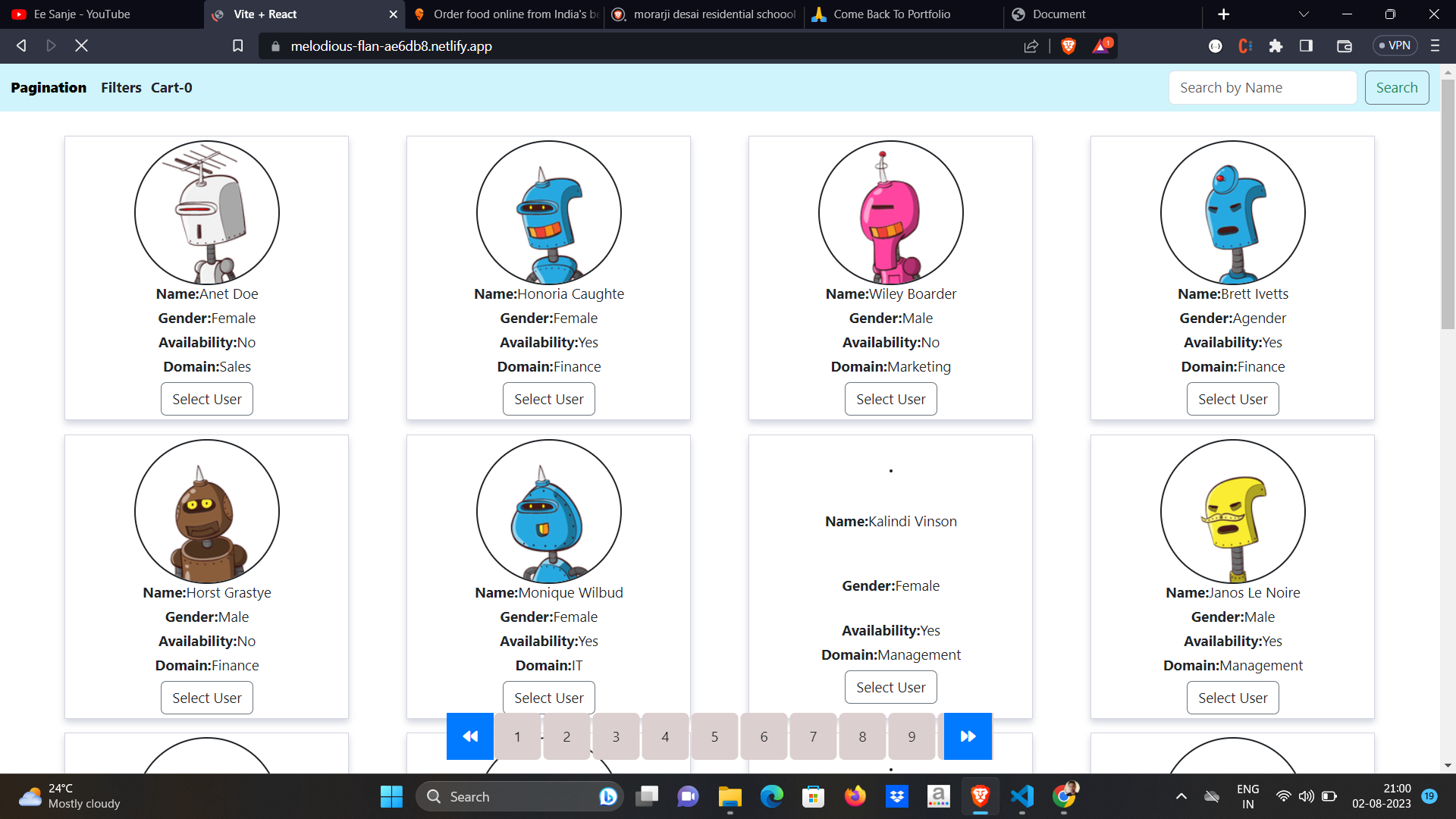The height and width of the screenshot is (819, 1456).
Task: Open Visual Studio Code from the taskbar
Action: tap(1021, 796)
